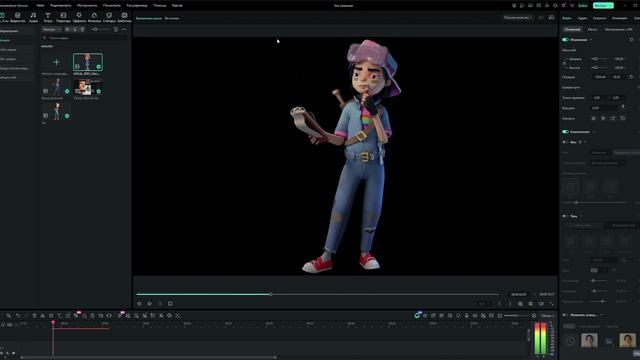This screenshot has height=360, width=640.
Task: Switch to the Speed tab in properties panel
Action: point(600,18)
